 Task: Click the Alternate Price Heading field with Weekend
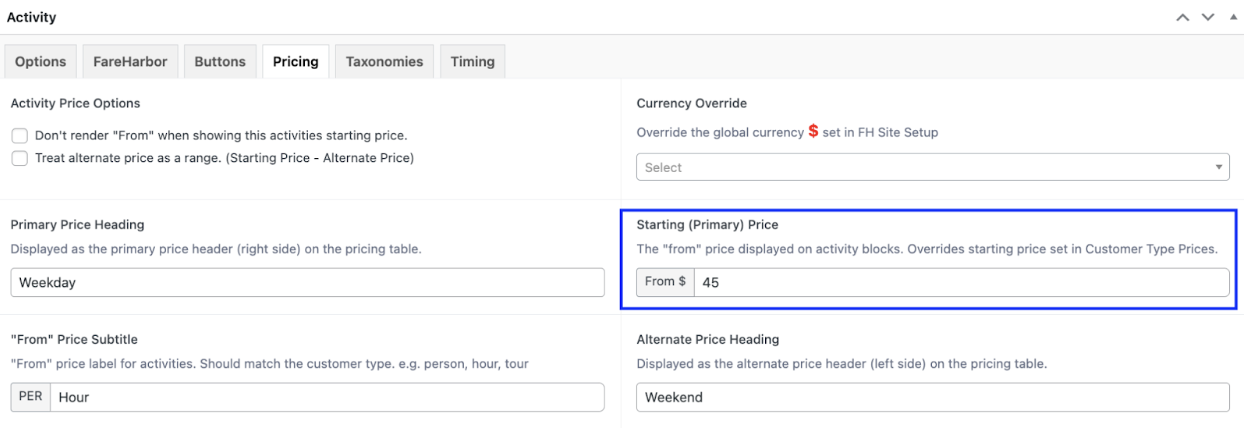click(x=933, y=397)
